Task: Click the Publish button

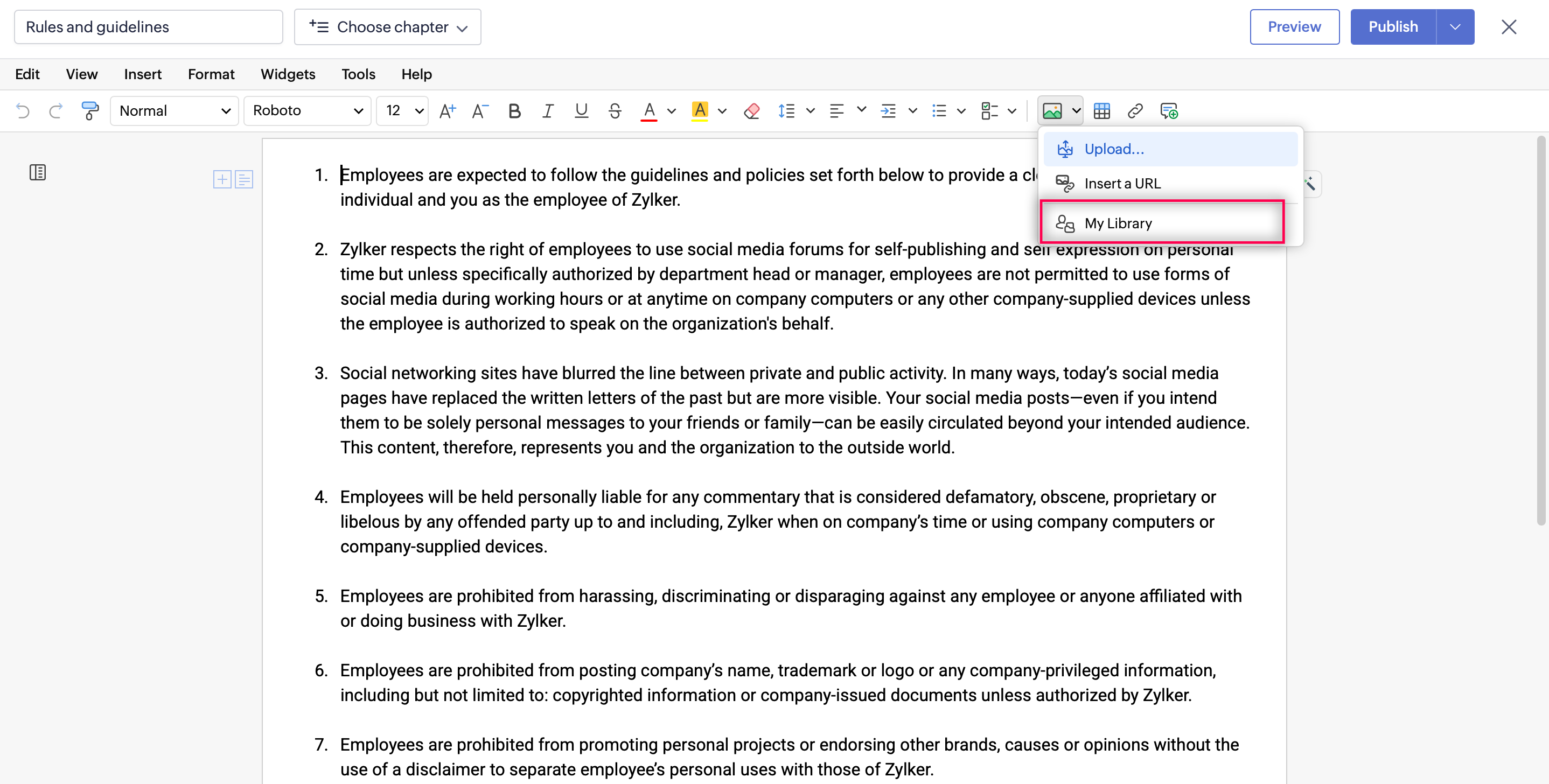Action: coord(1393,27)
